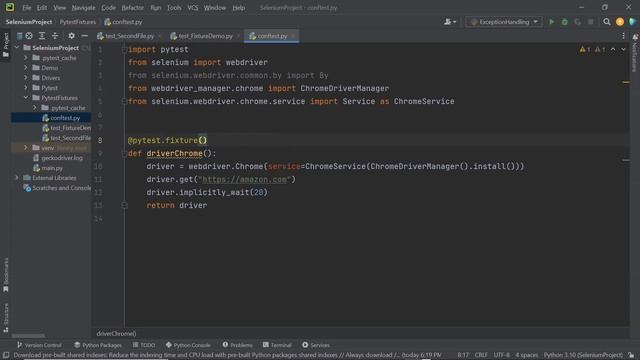Open the File menu
Image resolution: width=640 pixels, height=360 pixels.
(27, 8)
